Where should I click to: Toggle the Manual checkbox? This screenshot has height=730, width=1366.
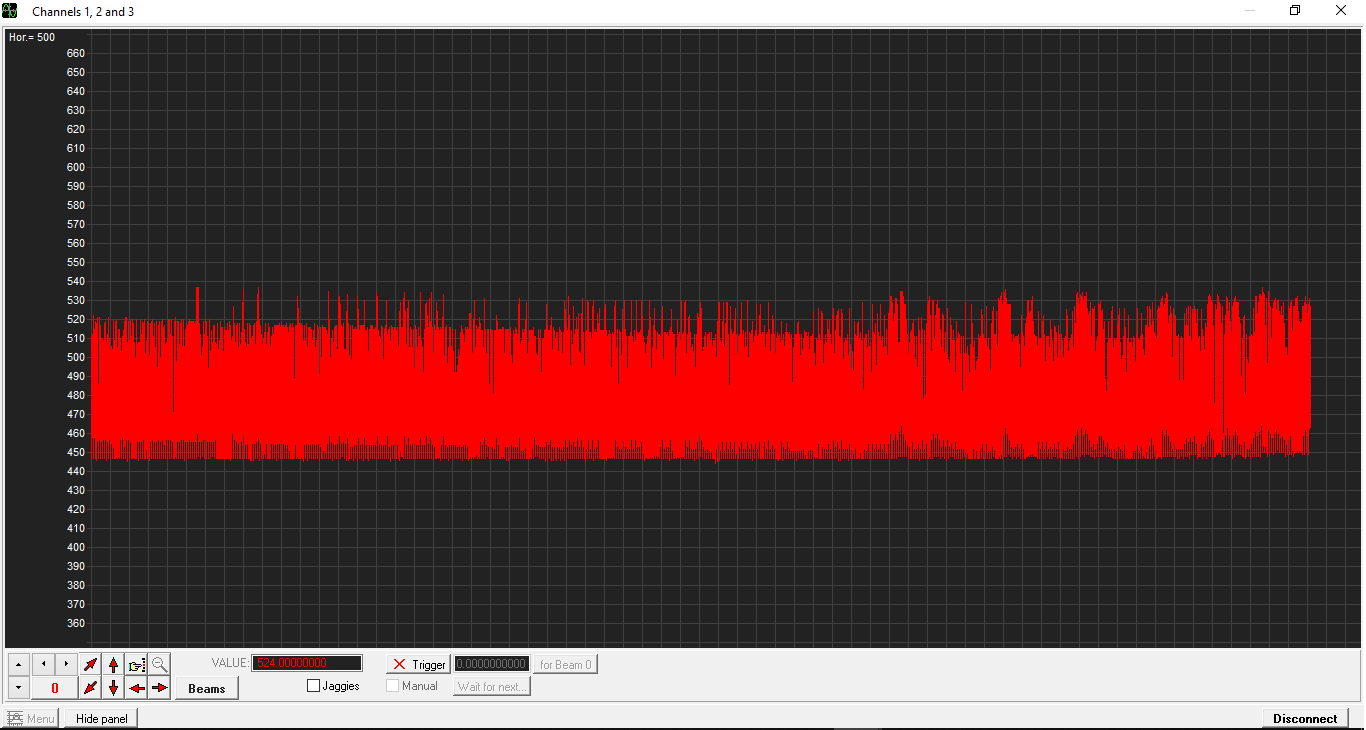pos(393,686)
